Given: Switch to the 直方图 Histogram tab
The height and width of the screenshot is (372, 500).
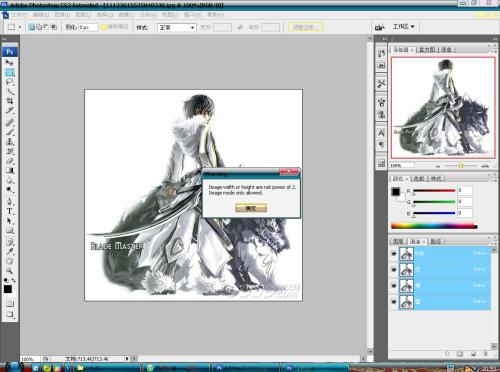Looking at the screenshot, I should 427,50.
